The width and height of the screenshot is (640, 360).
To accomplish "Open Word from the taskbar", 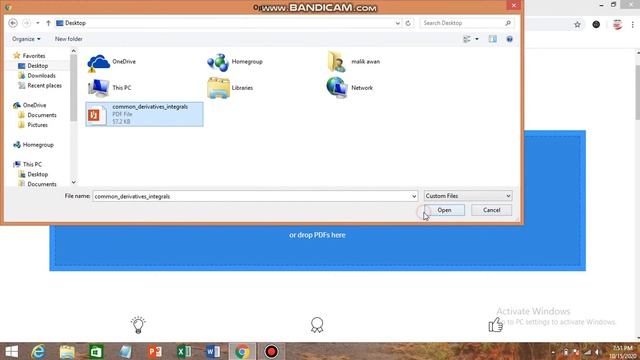I will click(213, 351).
